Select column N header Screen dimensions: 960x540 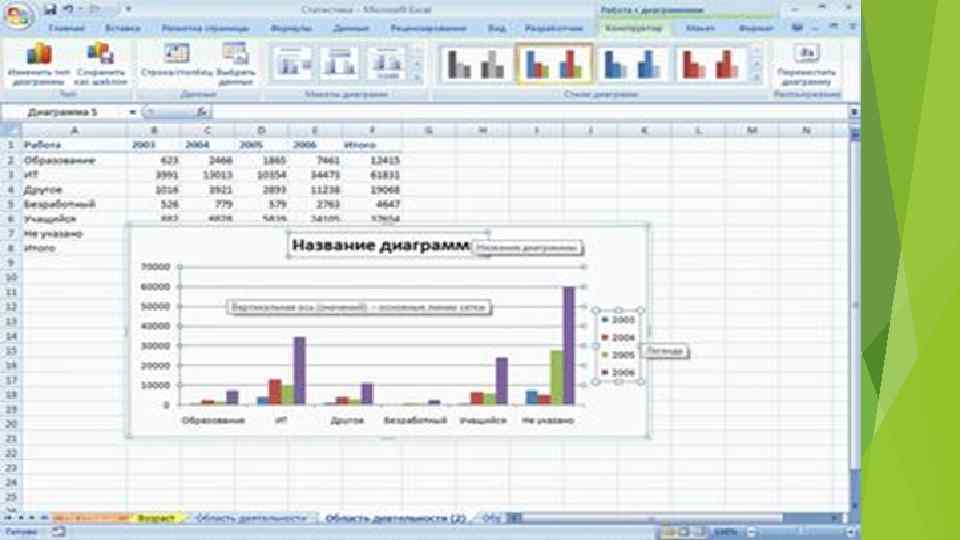coord(806,130)
